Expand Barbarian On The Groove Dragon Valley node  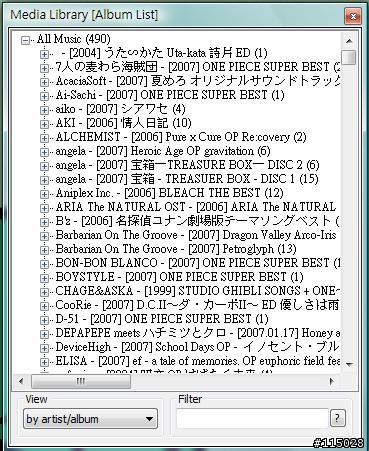click(44, 237)
